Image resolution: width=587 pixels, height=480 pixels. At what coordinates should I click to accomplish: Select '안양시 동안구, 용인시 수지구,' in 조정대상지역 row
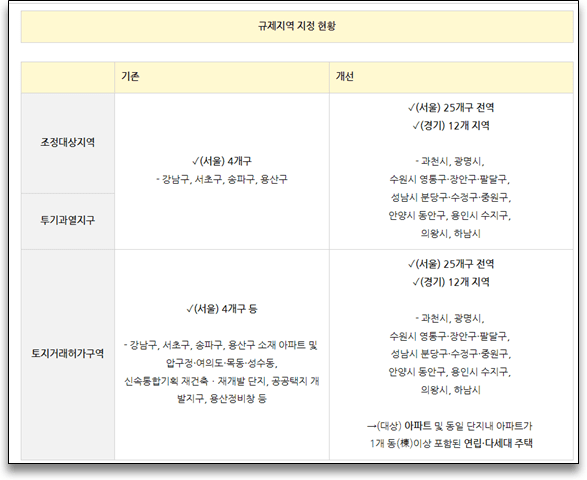(450, 215)
